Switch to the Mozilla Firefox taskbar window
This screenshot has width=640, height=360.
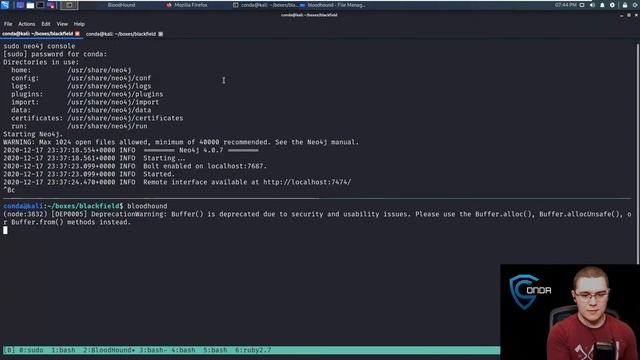coord(187,5)
